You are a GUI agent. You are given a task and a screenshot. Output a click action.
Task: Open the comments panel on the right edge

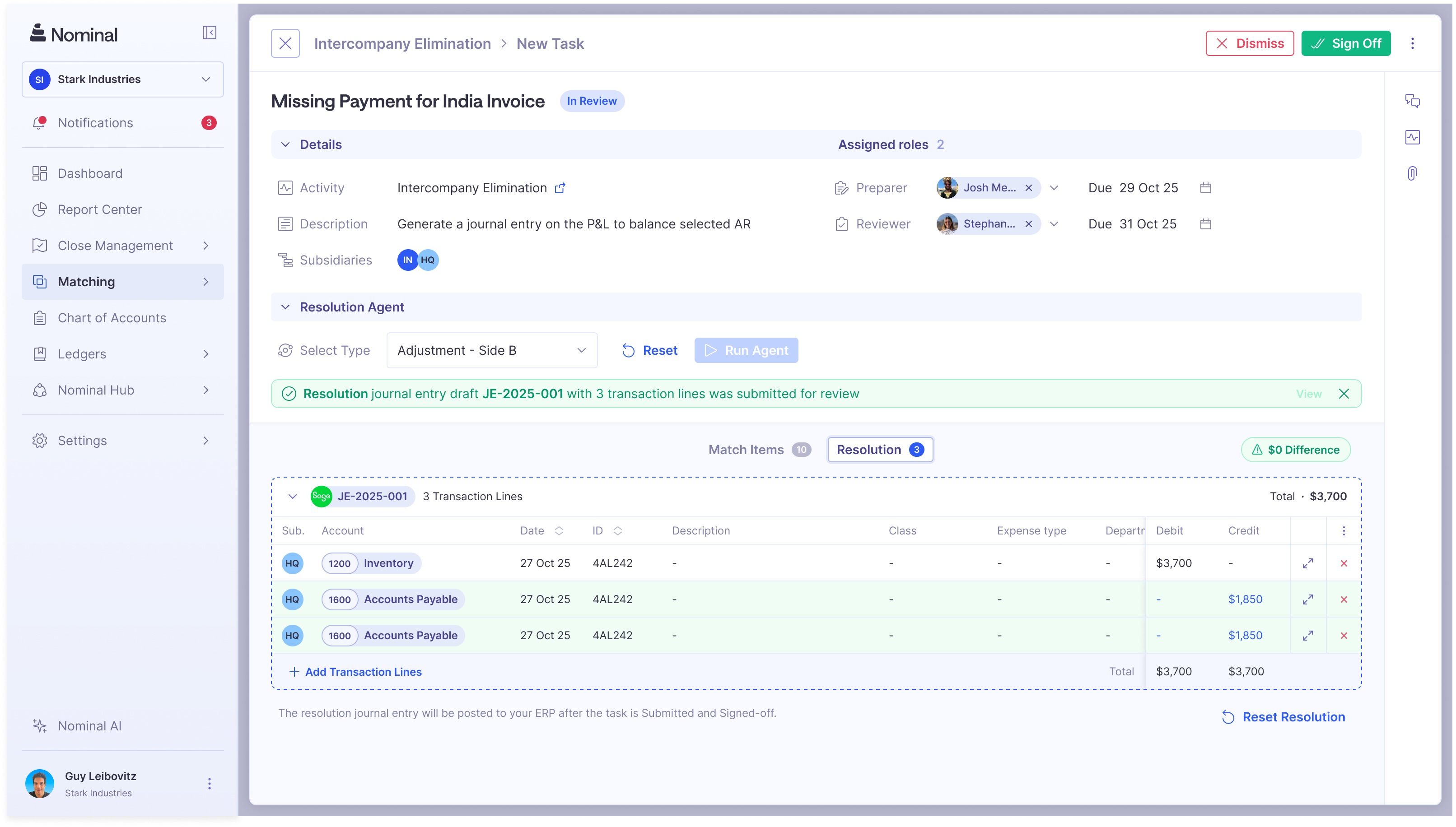tap(1414, 101)
